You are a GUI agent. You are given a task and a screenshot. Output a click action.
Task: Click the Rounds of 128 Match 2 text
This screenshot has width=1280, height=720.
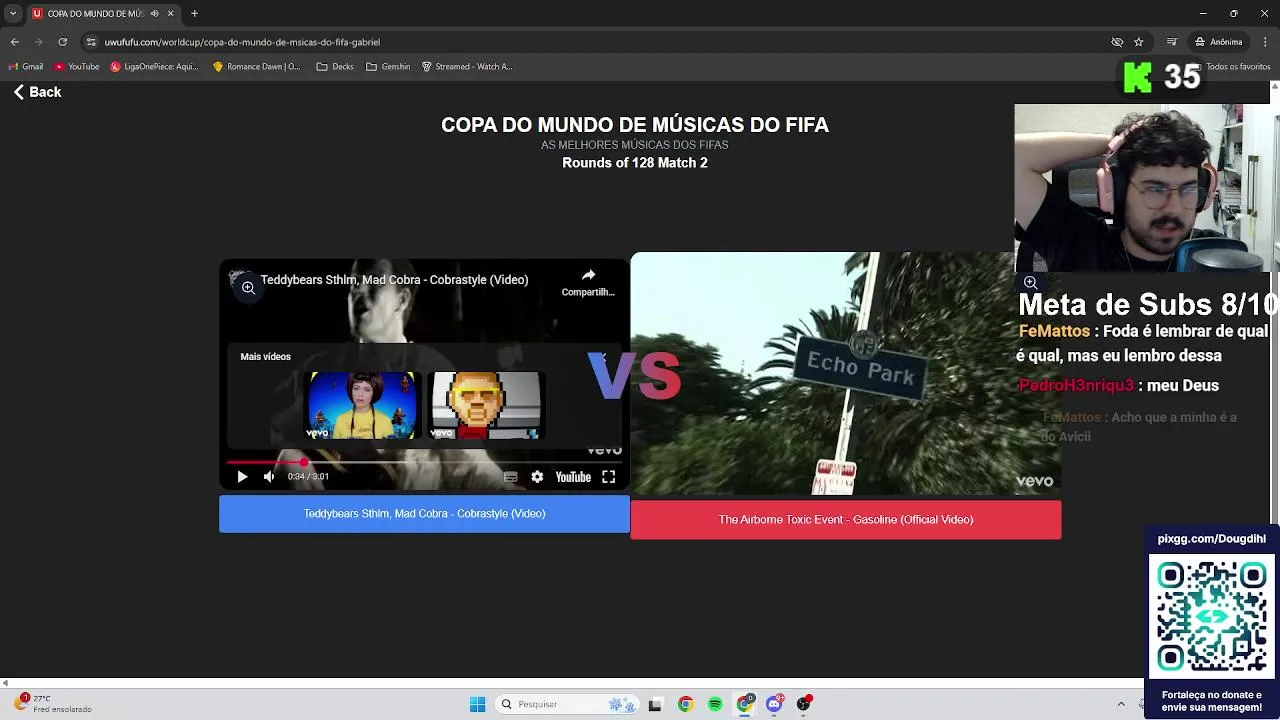coord(635,163)
